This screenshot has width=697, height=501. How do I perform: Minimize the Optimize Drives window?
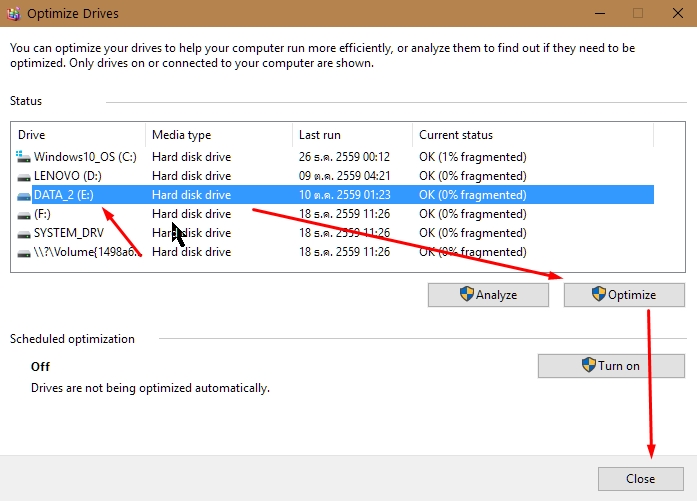[600, 13]
